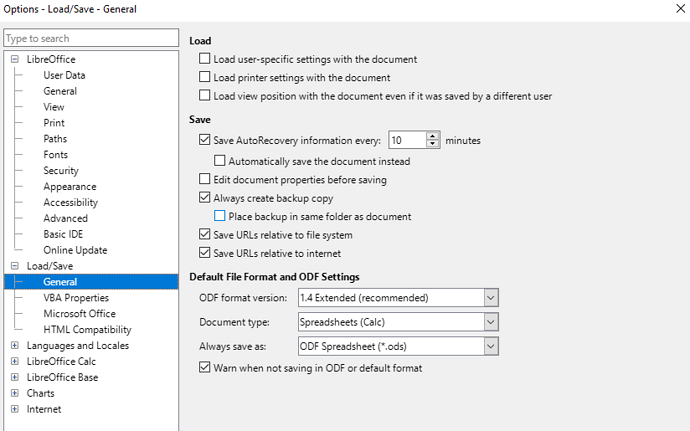Enable Place backup in same folder as document

220,216
